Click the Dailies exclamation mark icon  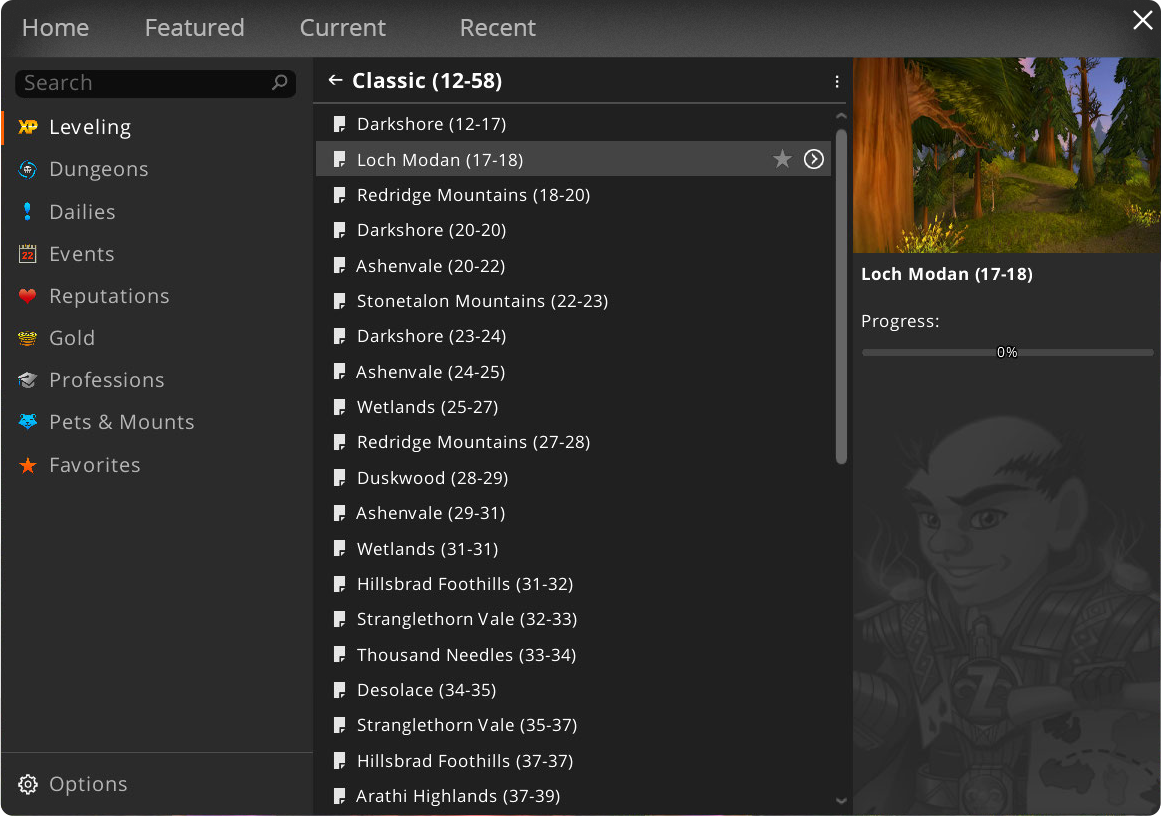tap(28, 212)
